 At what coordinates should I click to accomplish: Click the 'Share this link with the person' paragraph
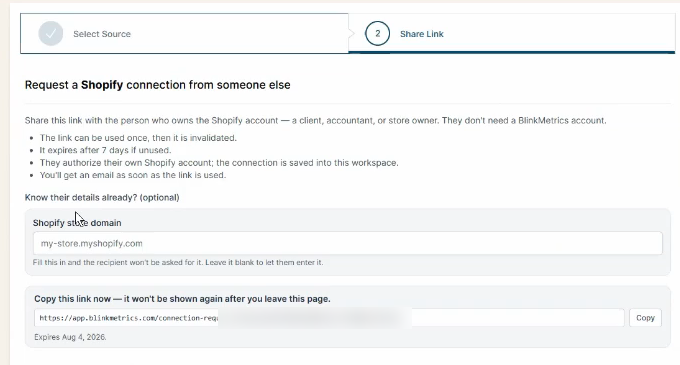point(315,120)
